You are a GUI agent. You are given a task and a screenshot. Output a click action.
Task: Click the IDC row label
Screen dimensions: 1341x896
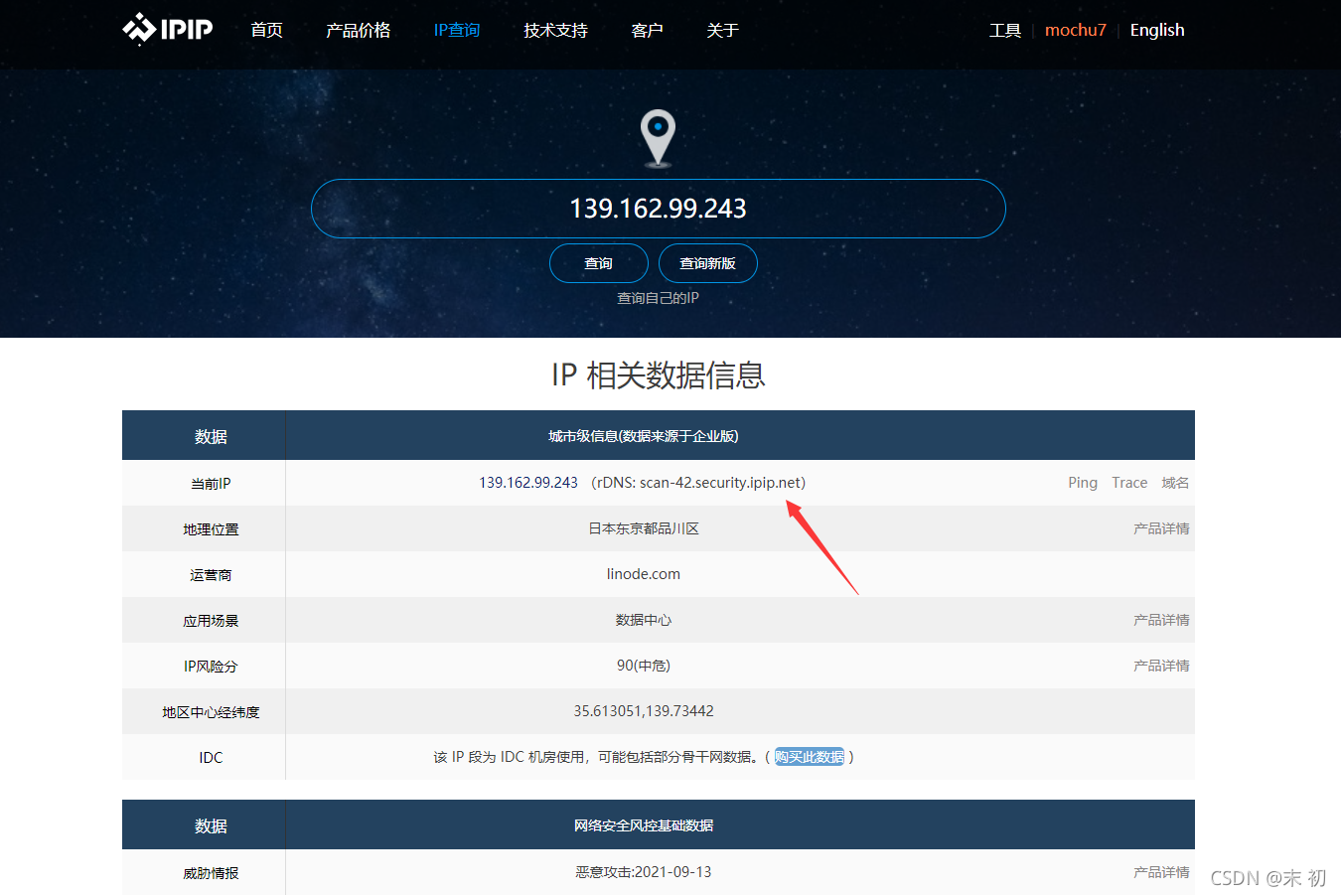tap(211, 758)
